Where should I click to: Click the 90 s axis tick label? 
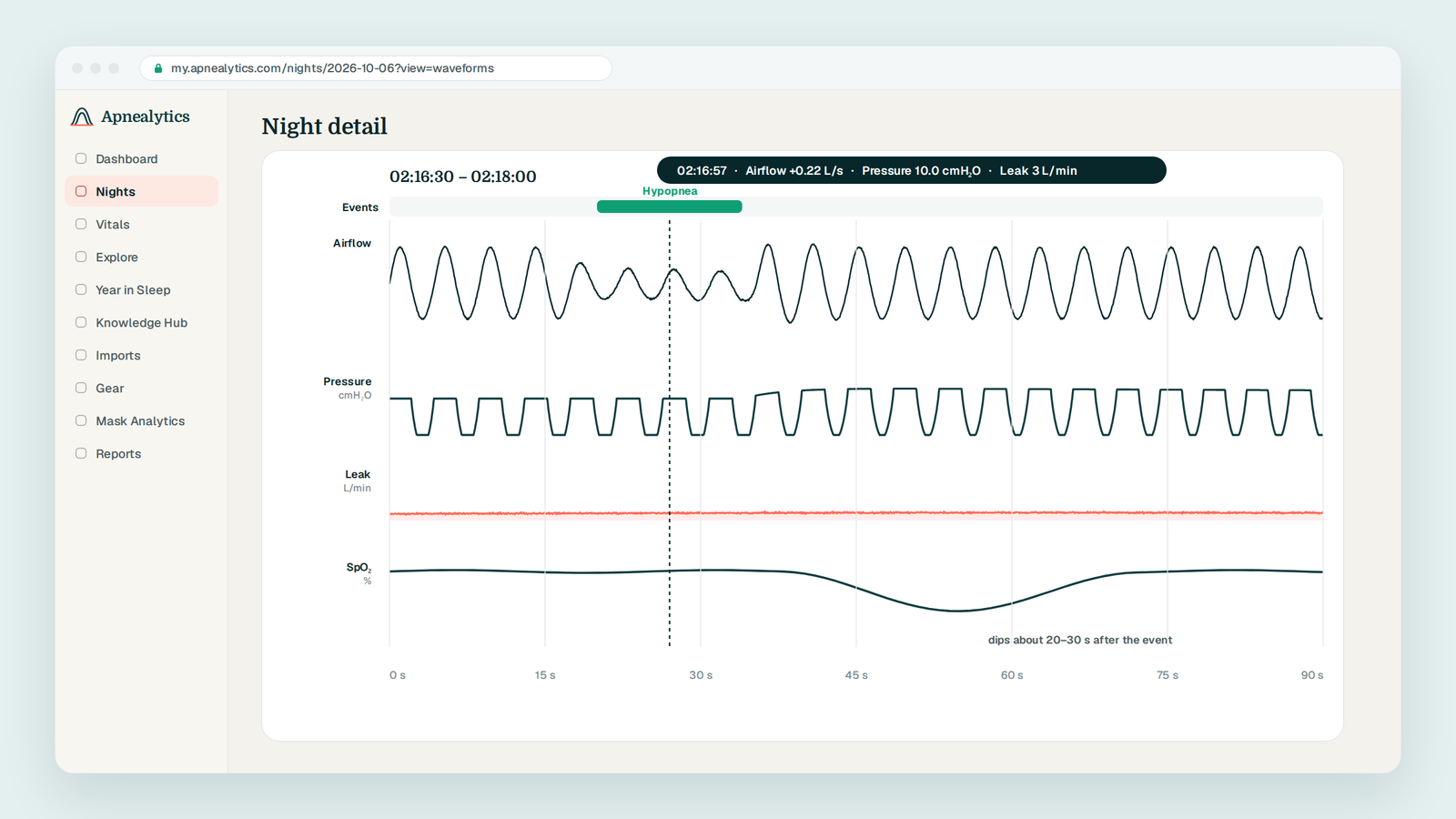point(1312,675)
